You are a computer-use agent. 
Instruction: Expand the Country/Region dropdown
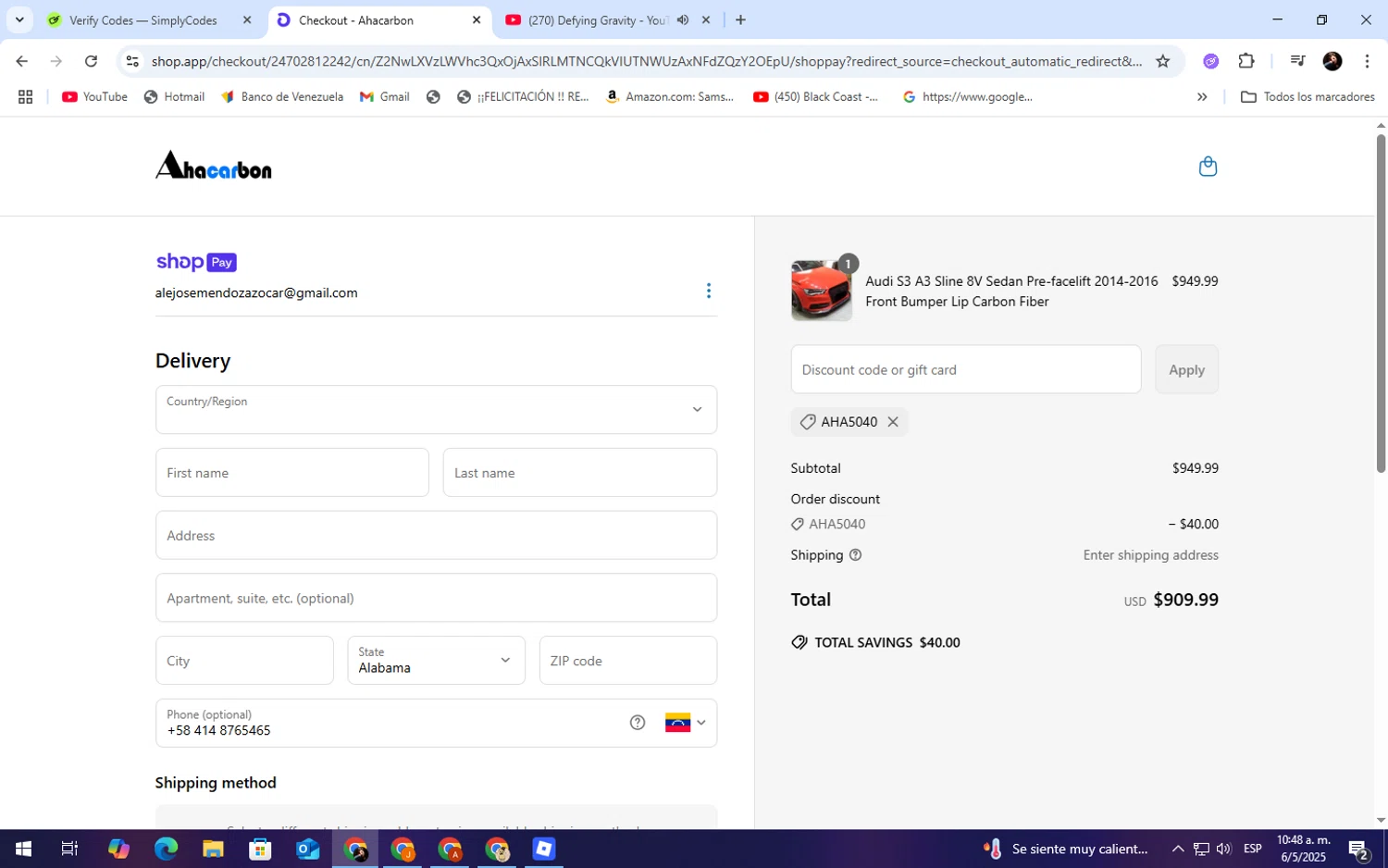pos(436,410)
